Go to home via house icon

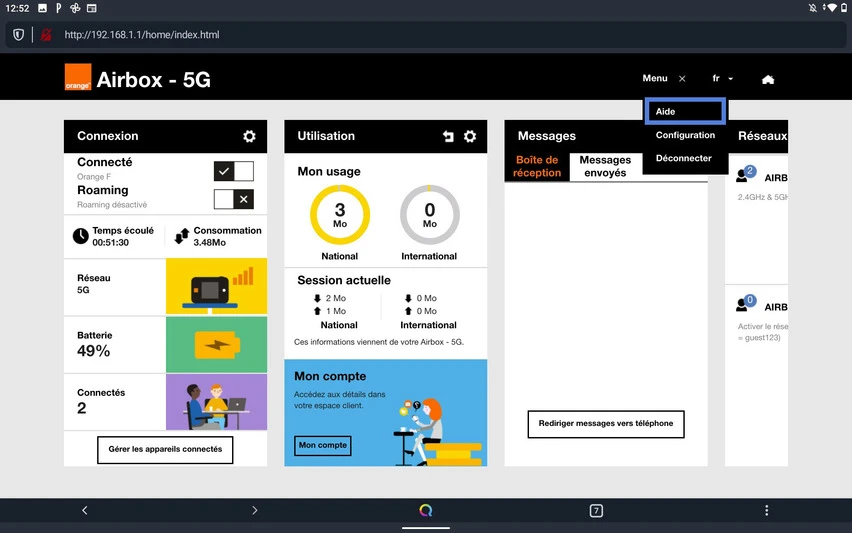pyautogui.click(x=768, y=79)
